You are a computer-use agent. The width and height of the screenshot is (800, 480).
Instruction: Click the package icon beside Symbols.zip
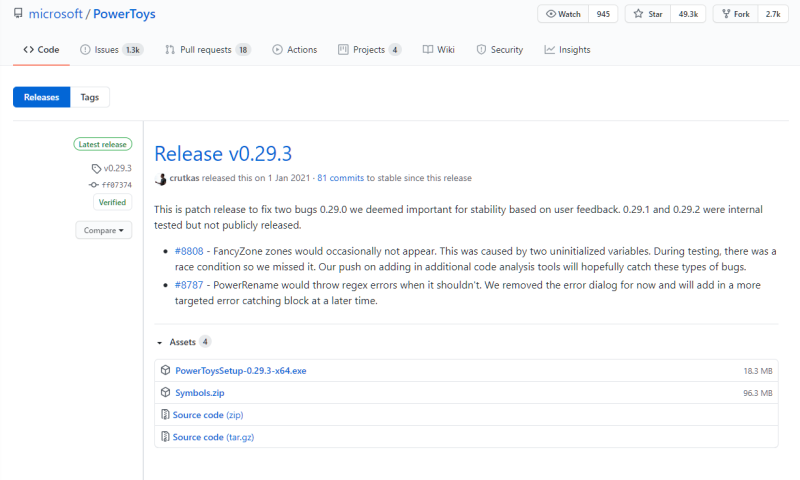(165, 392)
